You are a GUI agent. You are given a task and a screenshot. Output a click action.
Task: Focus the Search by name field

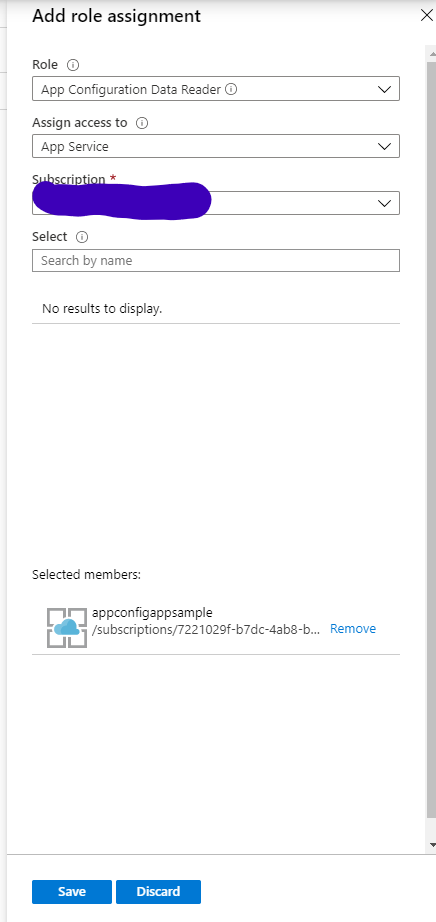click(x=216, y=260)
